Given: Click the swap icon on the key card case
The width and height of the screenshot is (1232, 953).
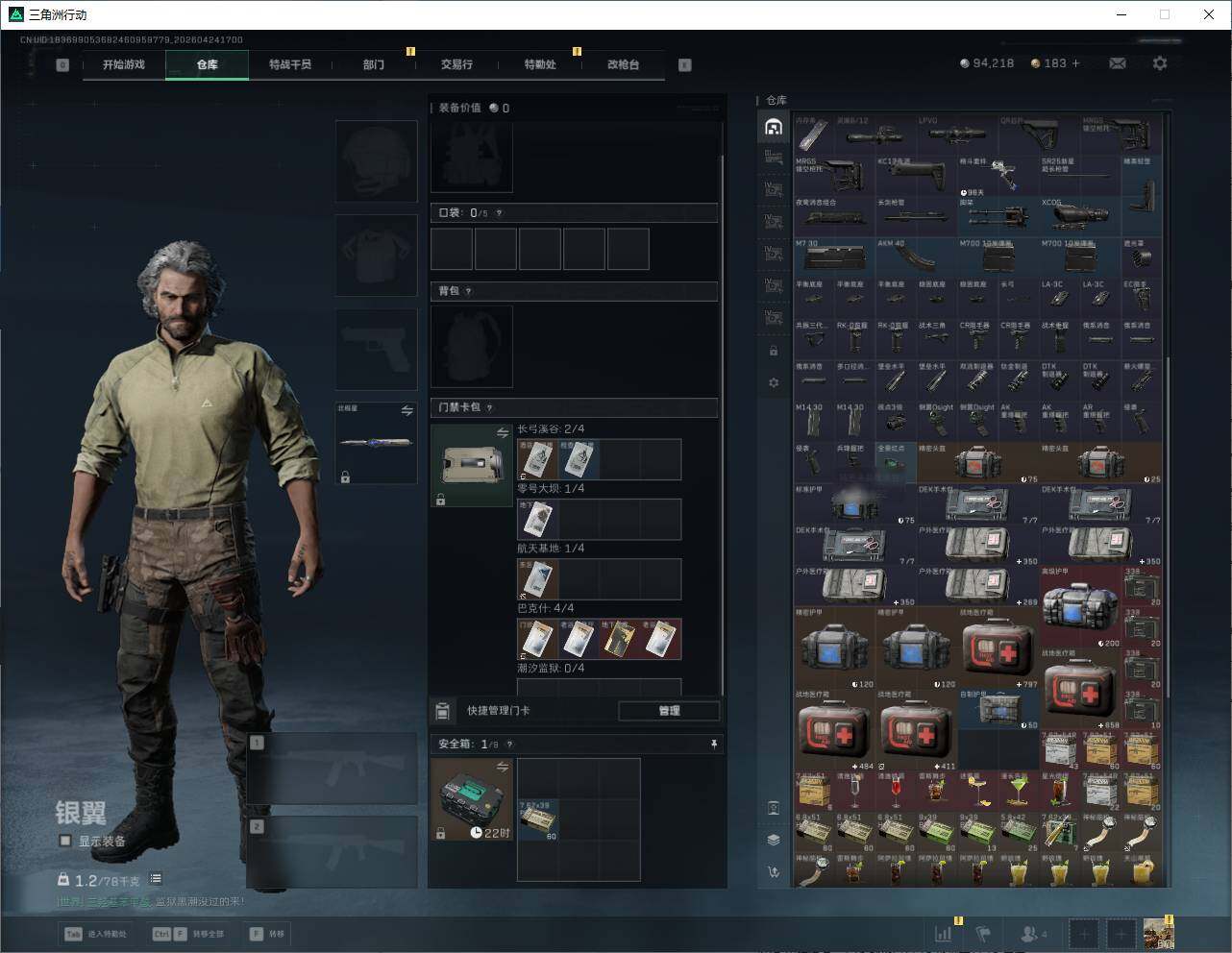Looking at the screenshot, I should click(502, 433).
